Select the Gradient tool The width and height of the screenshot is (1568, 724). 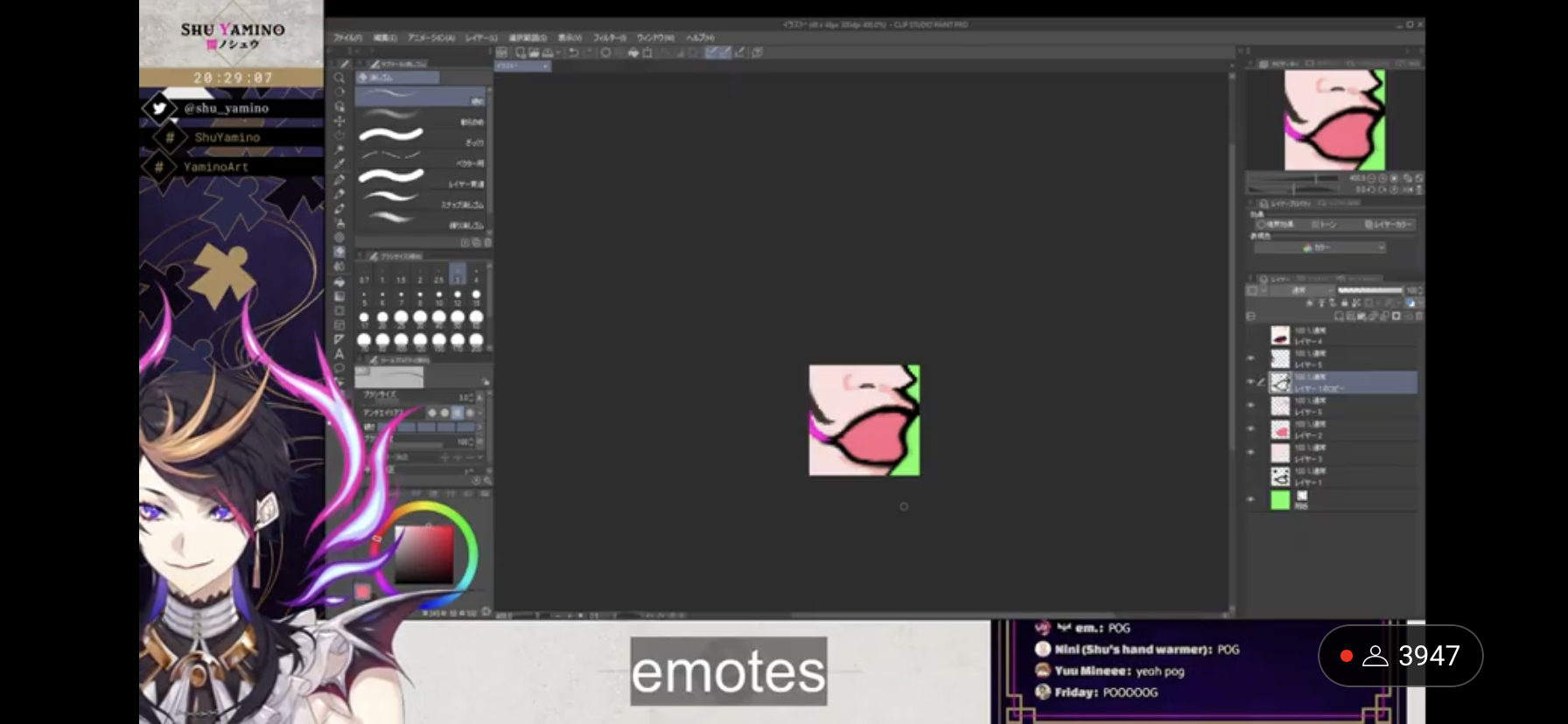tap(339, 296)
